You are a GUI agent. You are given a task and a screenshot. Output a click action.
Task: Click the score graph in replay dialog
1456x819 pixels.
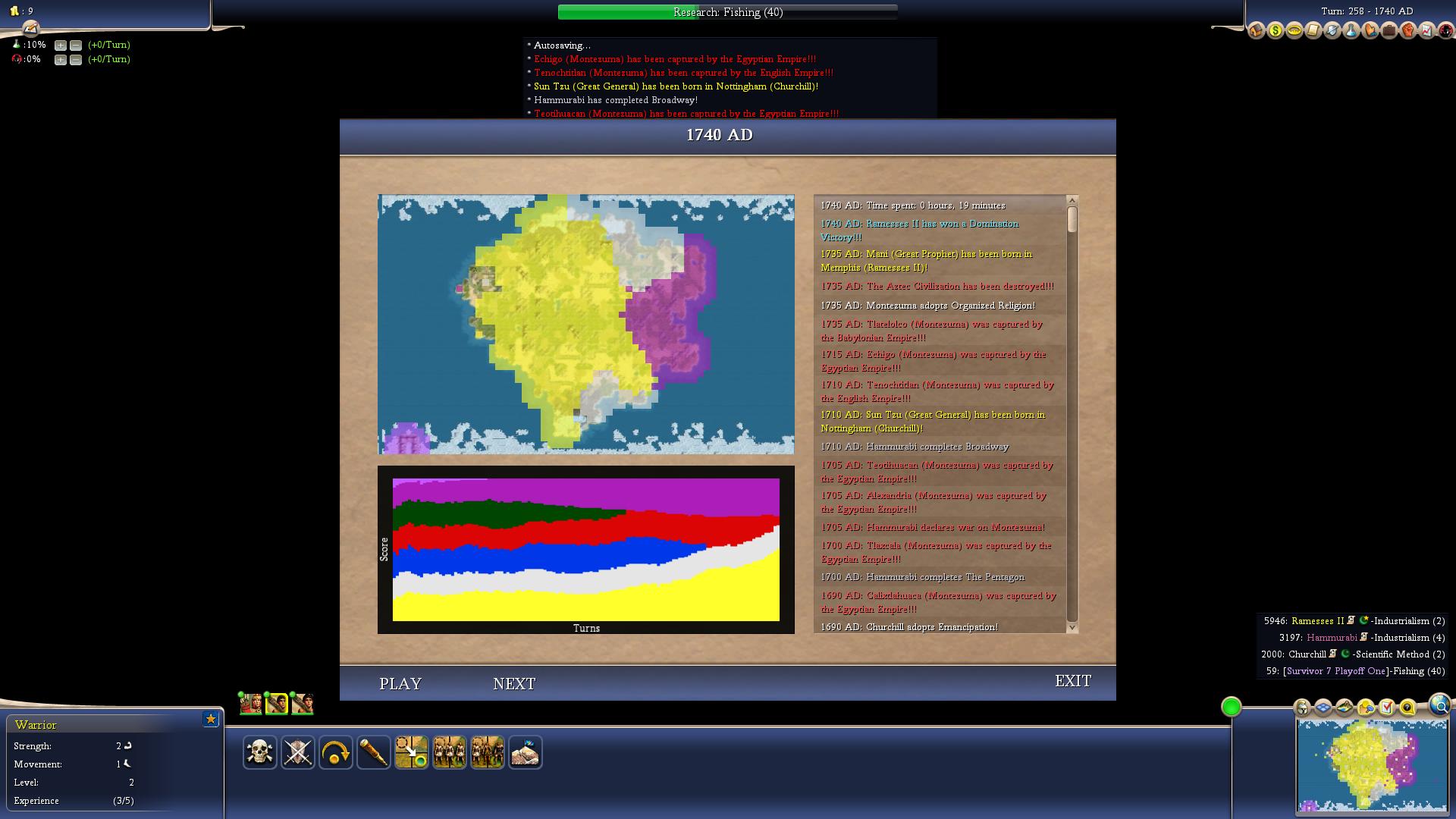[x=586, y=550]
